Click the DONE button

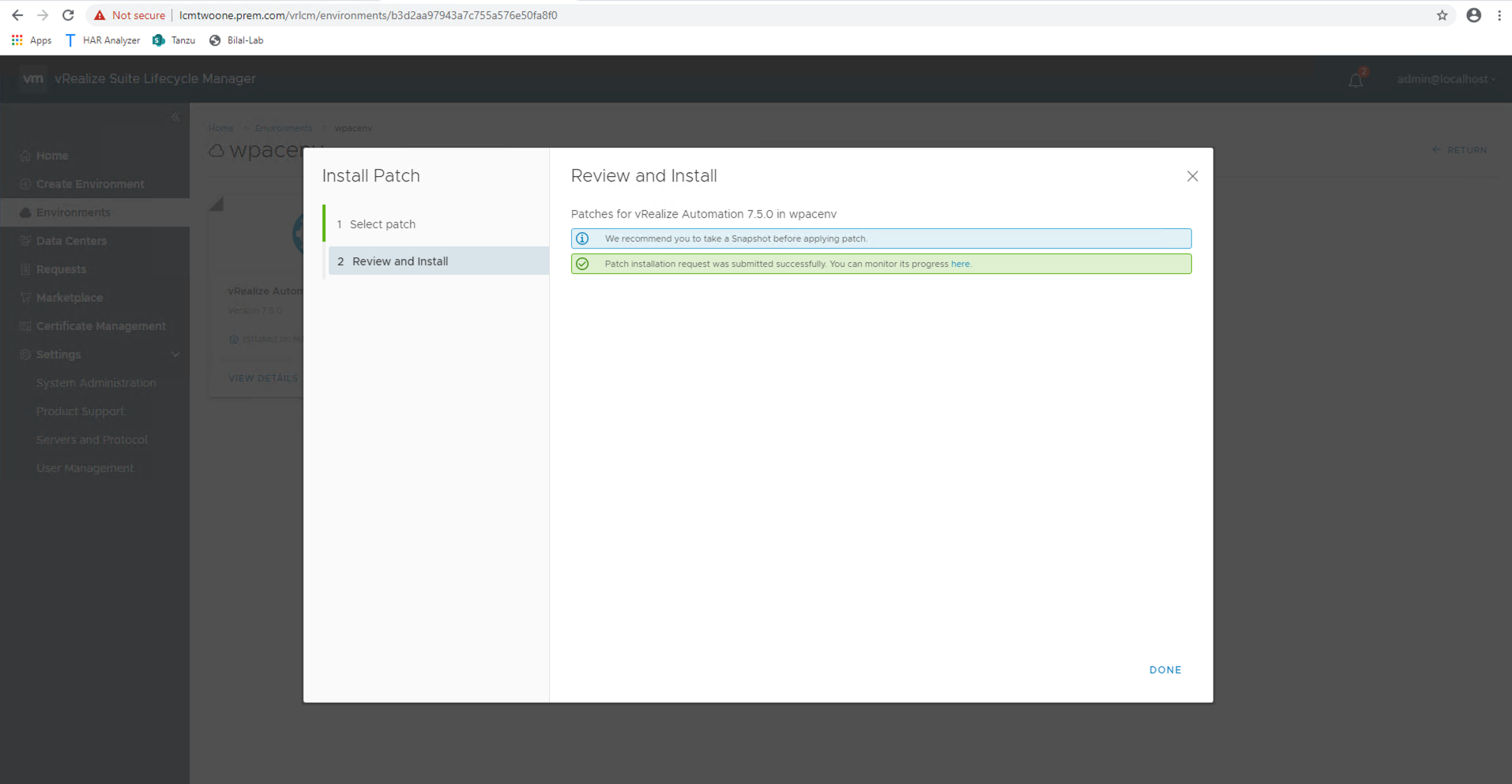pyautogui.click(x=1165, y=670)
